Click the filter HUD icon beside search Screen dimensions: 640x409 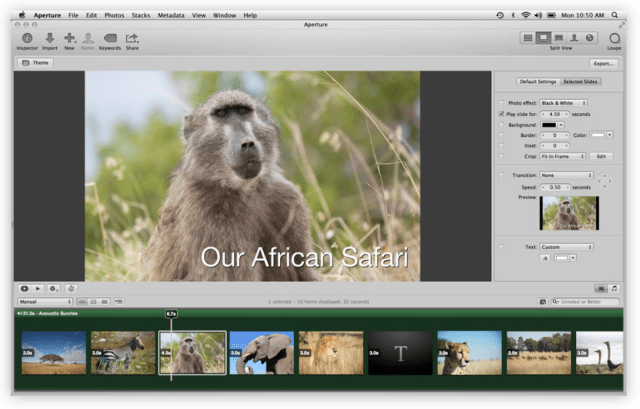click(542, 302)
